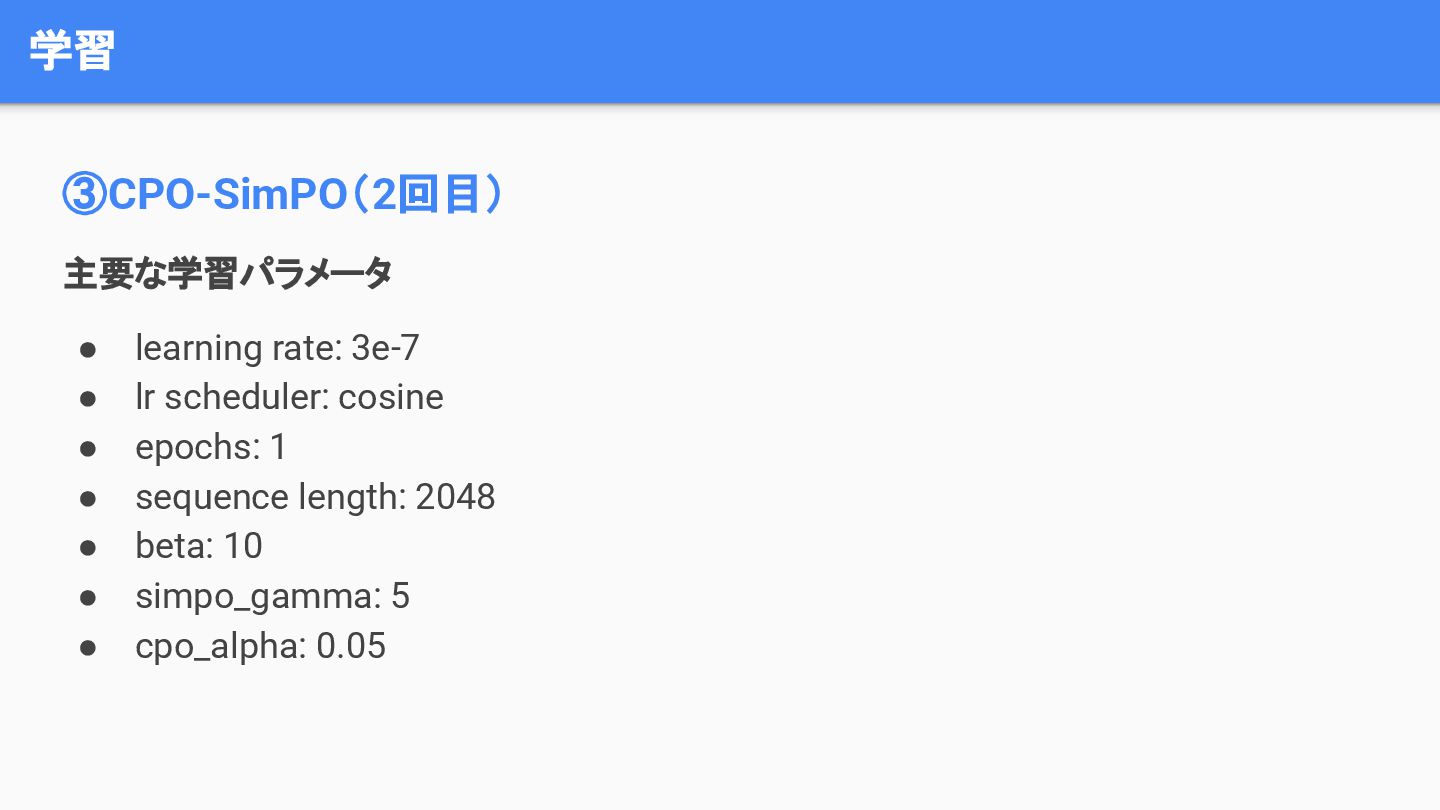Click the bullet beside learning rate
1440x810 pixels.
[x=88, y=349]
